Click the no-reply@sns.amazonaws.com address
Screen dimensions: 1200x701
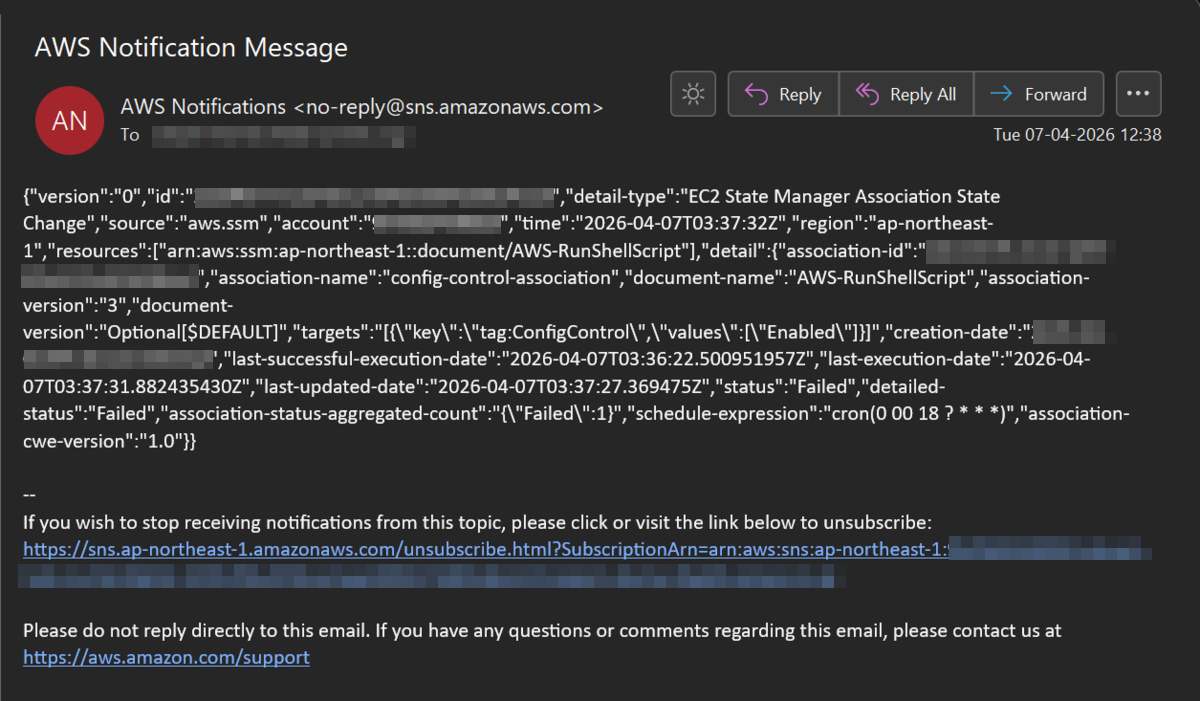click(448, 107)
